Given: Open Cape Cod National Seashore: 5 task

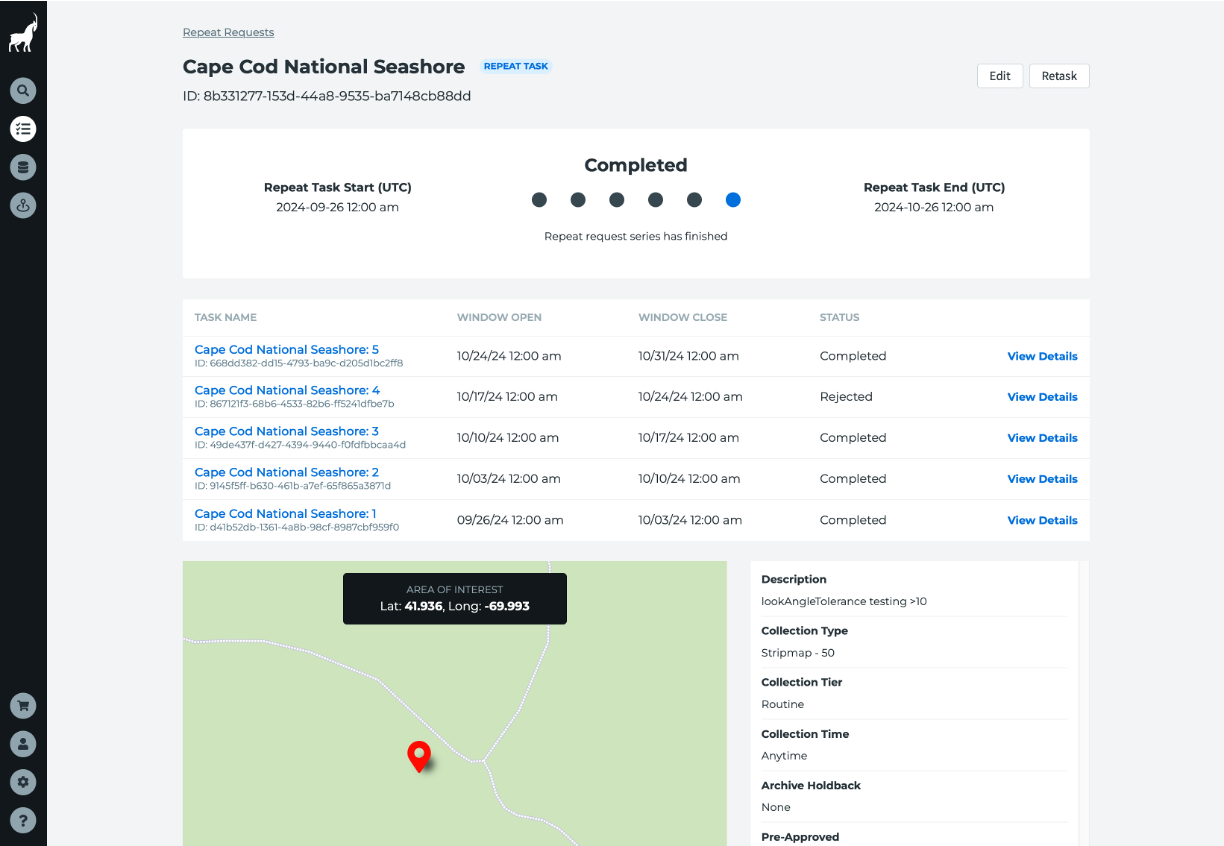Looking at the screenshot, I should pyautogui.click(x=287, y=350).
